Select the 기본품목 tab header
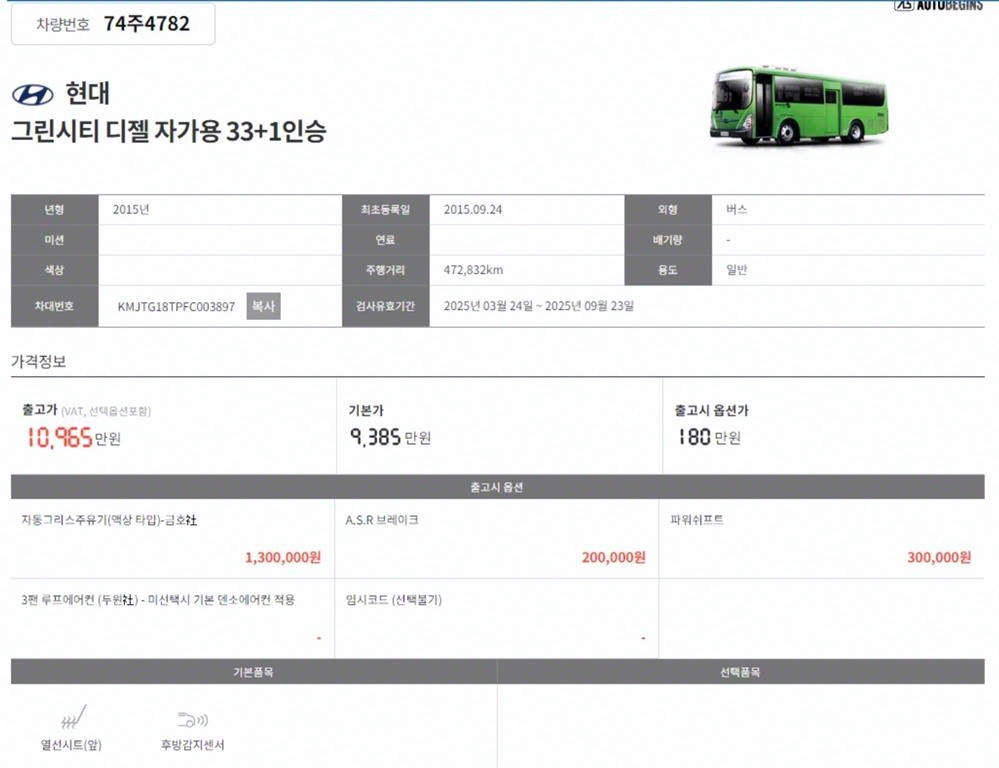 [x=253, y=672]
